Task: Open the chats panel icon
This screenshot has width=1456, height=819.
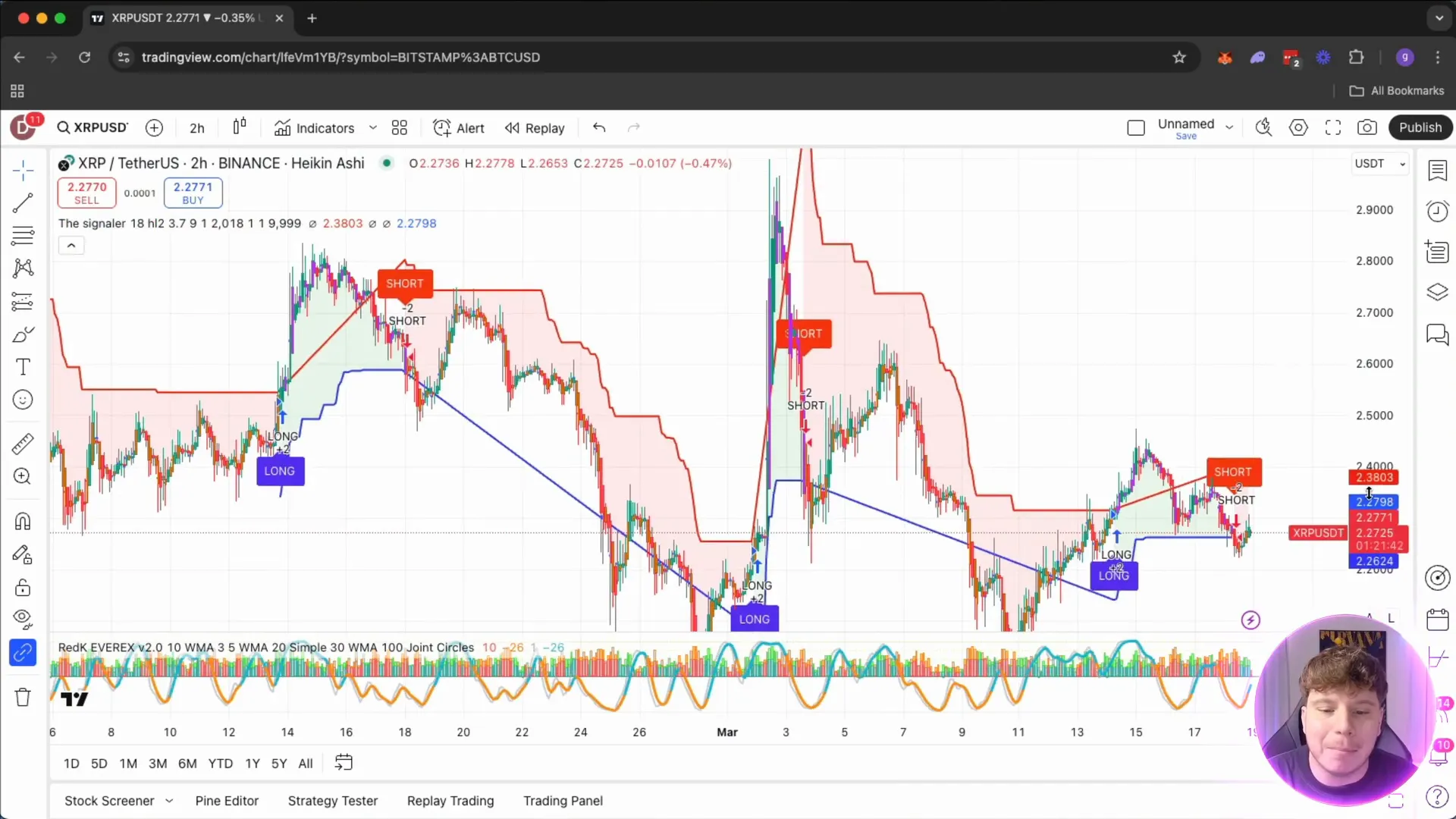Action: [x=1437, y=334]
